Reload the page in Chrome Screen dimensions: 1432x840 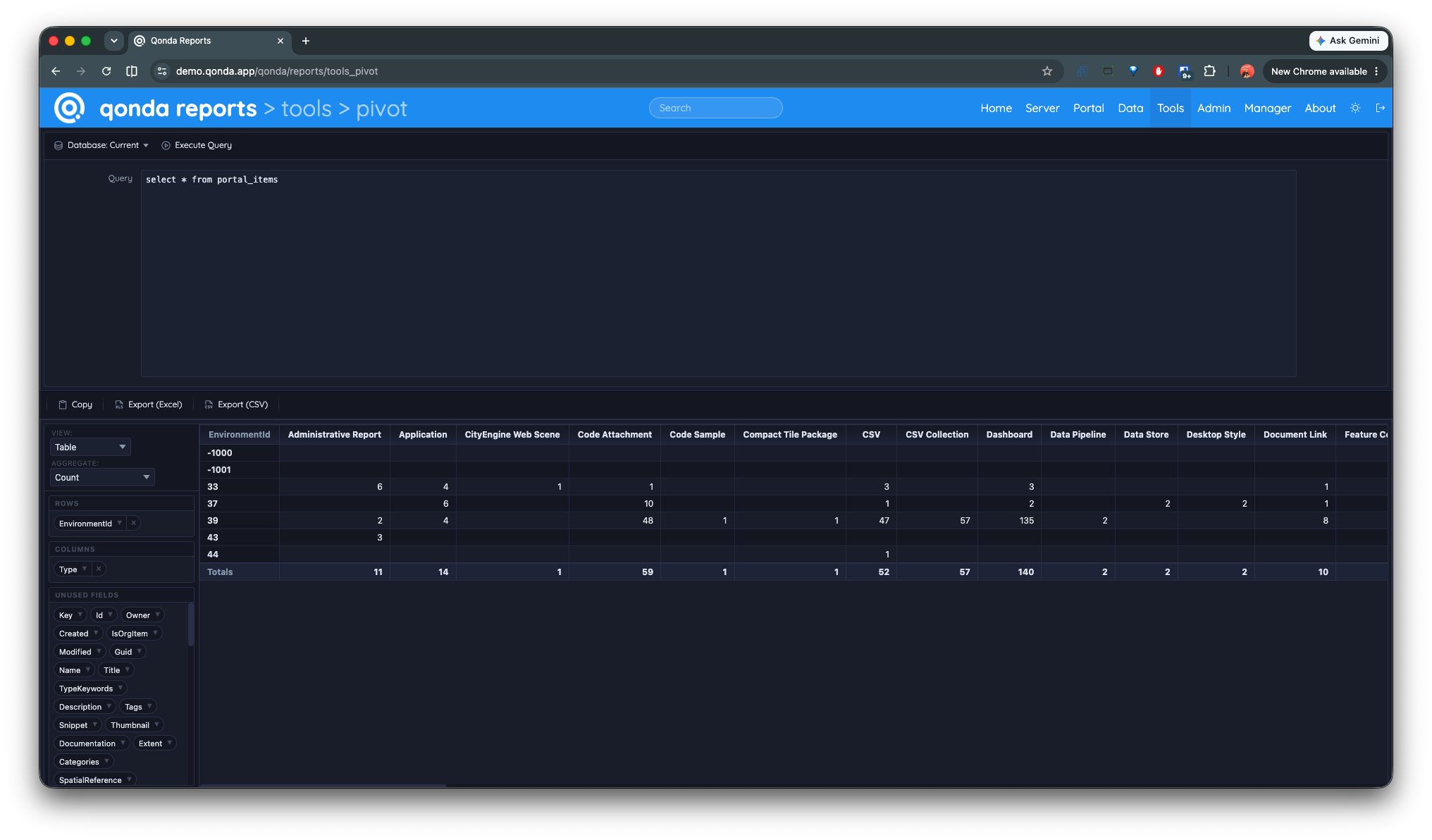[106, 71]
